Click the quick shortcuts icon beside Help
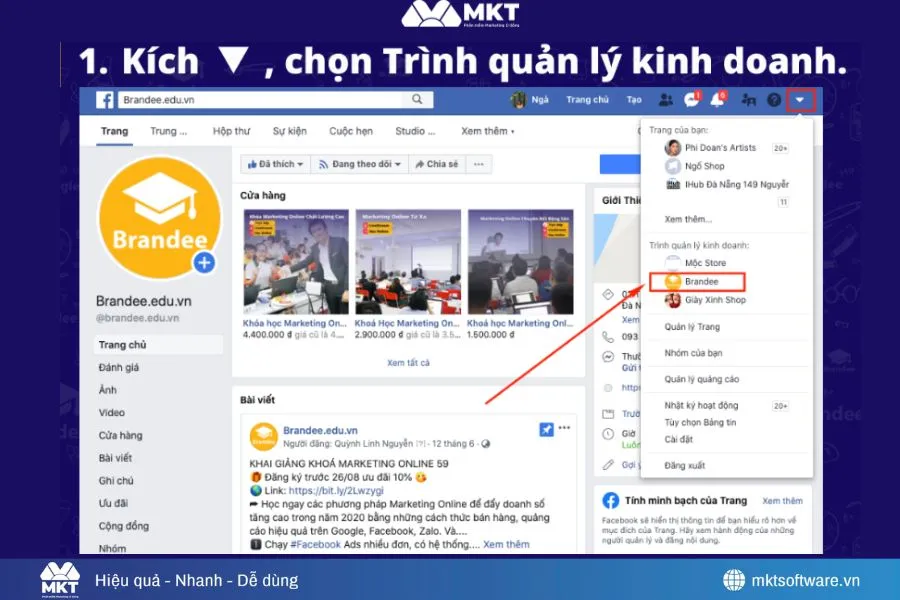Image resolution: width=900 pixels, height=600 pixels. point(747,100)
